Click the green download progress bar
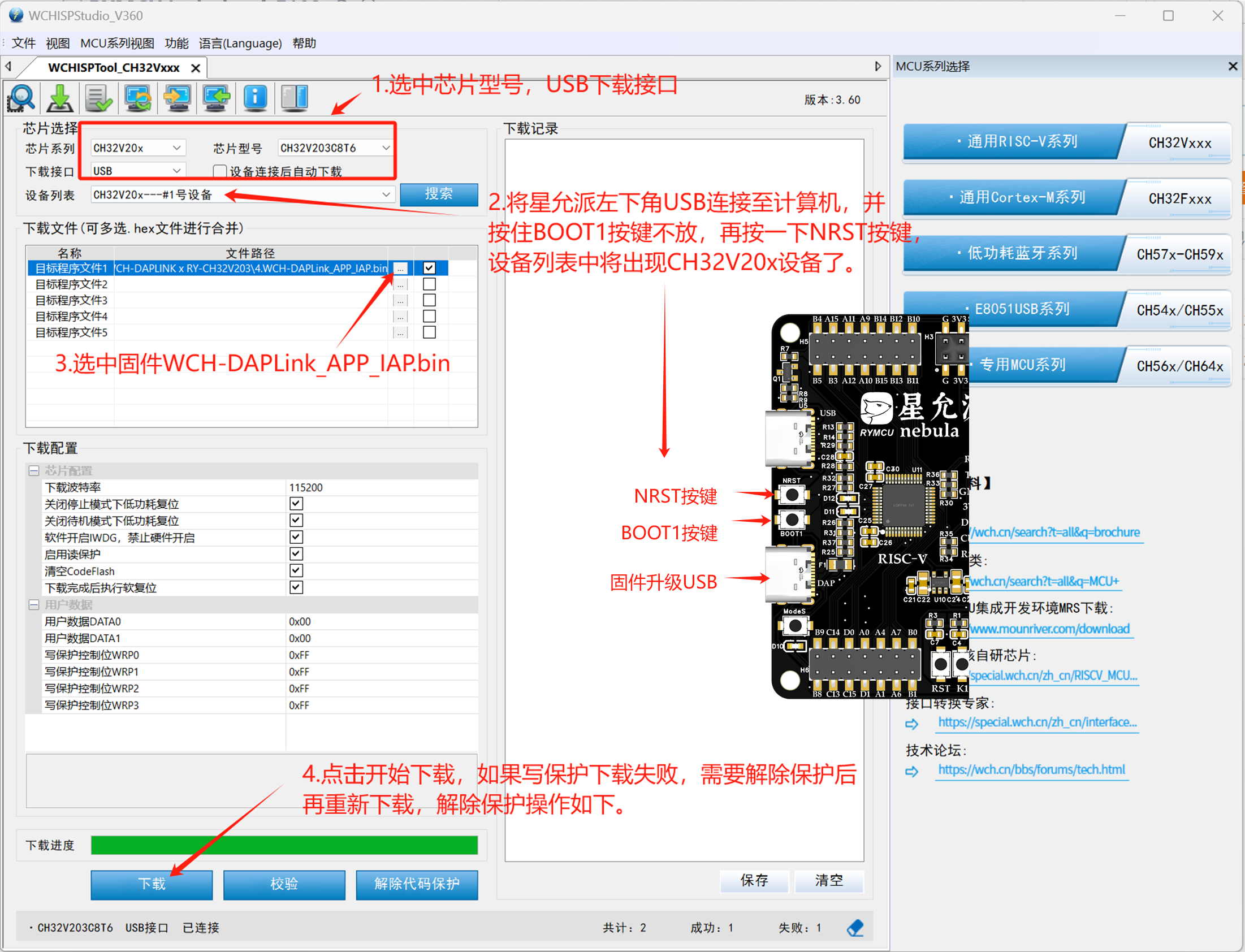Screen dimensions: 1245x952 [284, 845]
